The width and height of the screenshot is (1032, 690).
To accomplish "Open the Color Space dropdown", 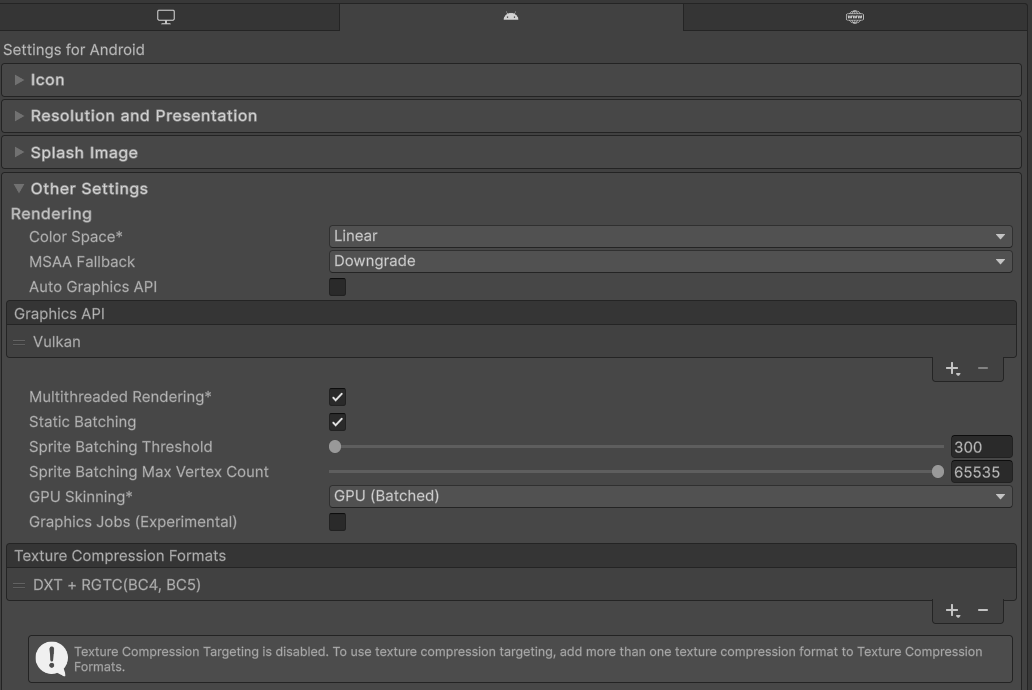I will 670,236.
